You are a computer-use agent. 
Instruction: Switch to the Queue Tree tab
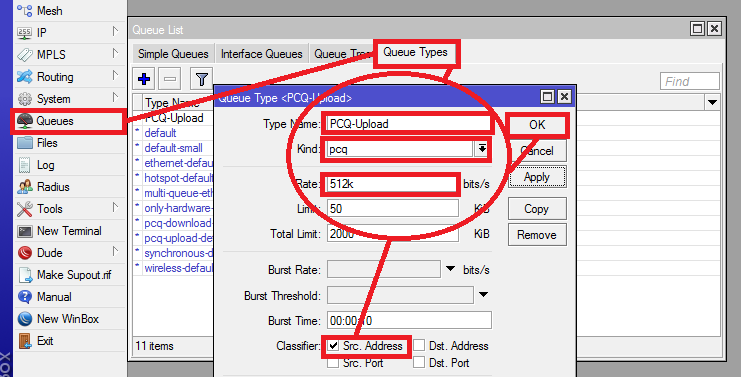[342, 54]
